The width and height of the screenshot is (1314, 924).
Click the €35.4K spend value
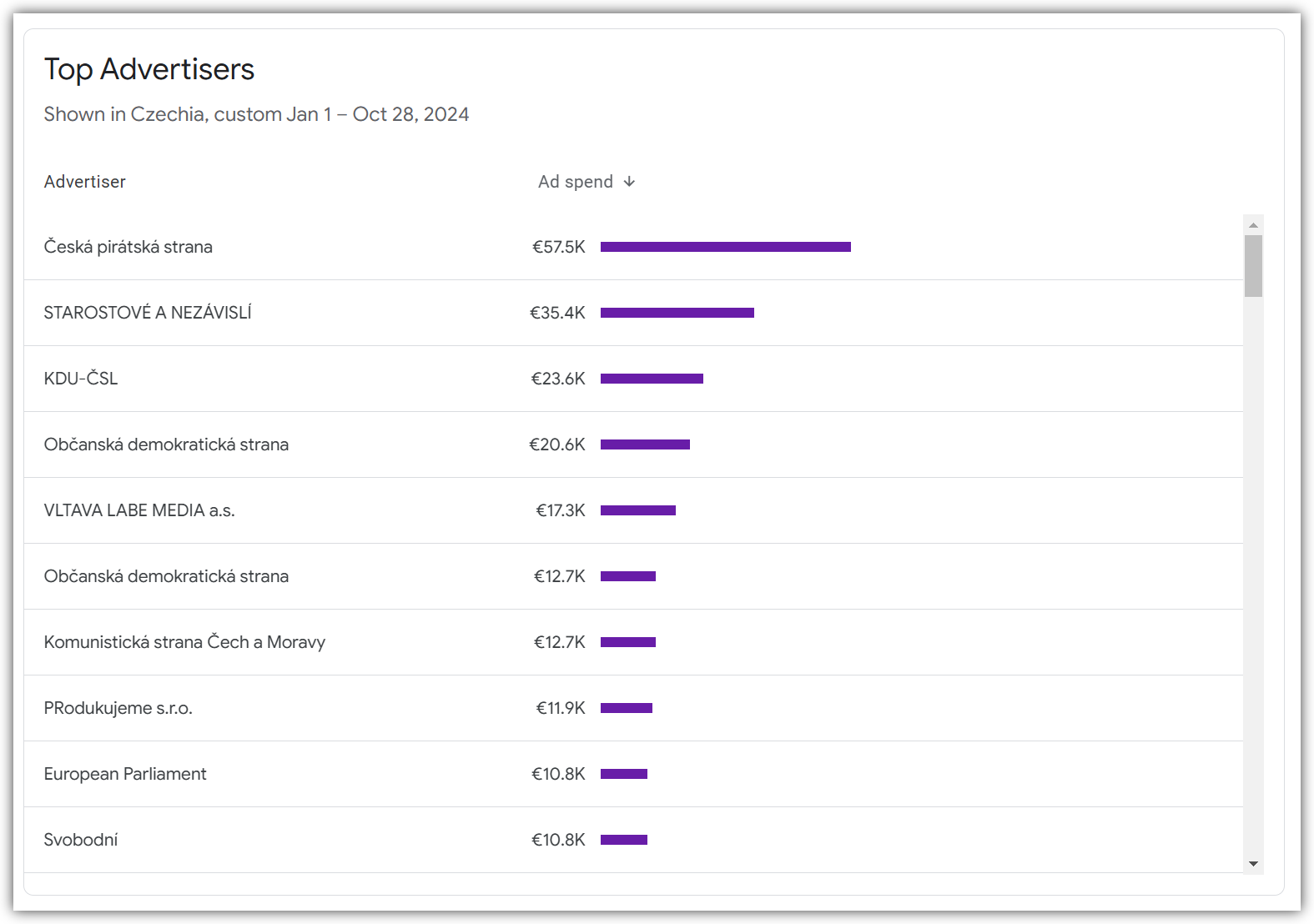coord(557,313)
